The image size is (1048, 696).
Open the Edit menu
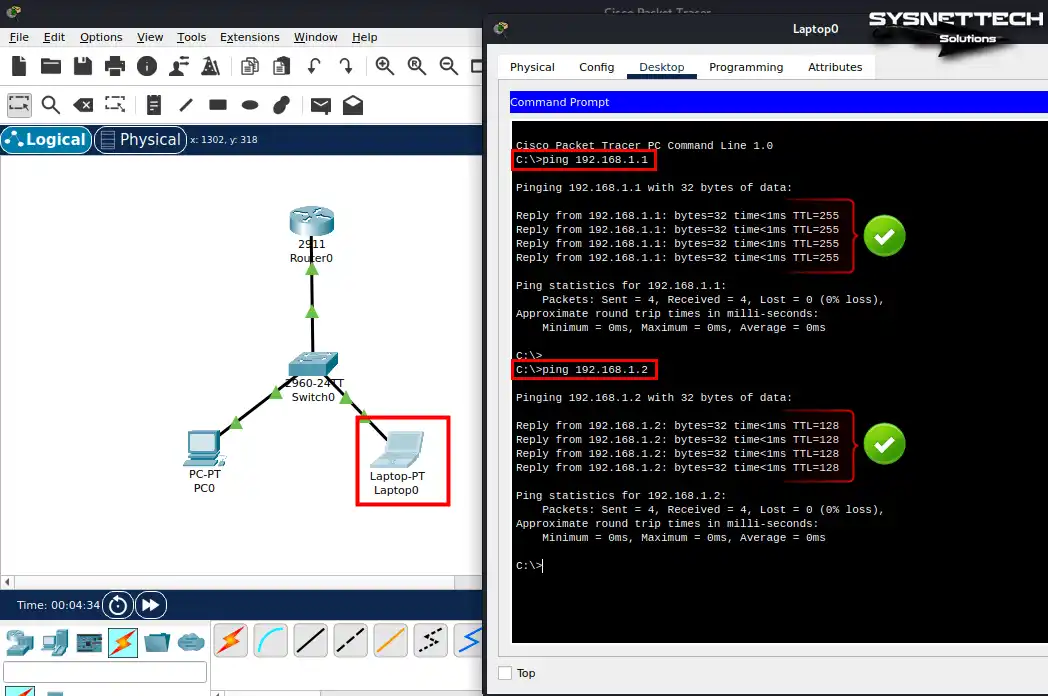pos(54,37)
